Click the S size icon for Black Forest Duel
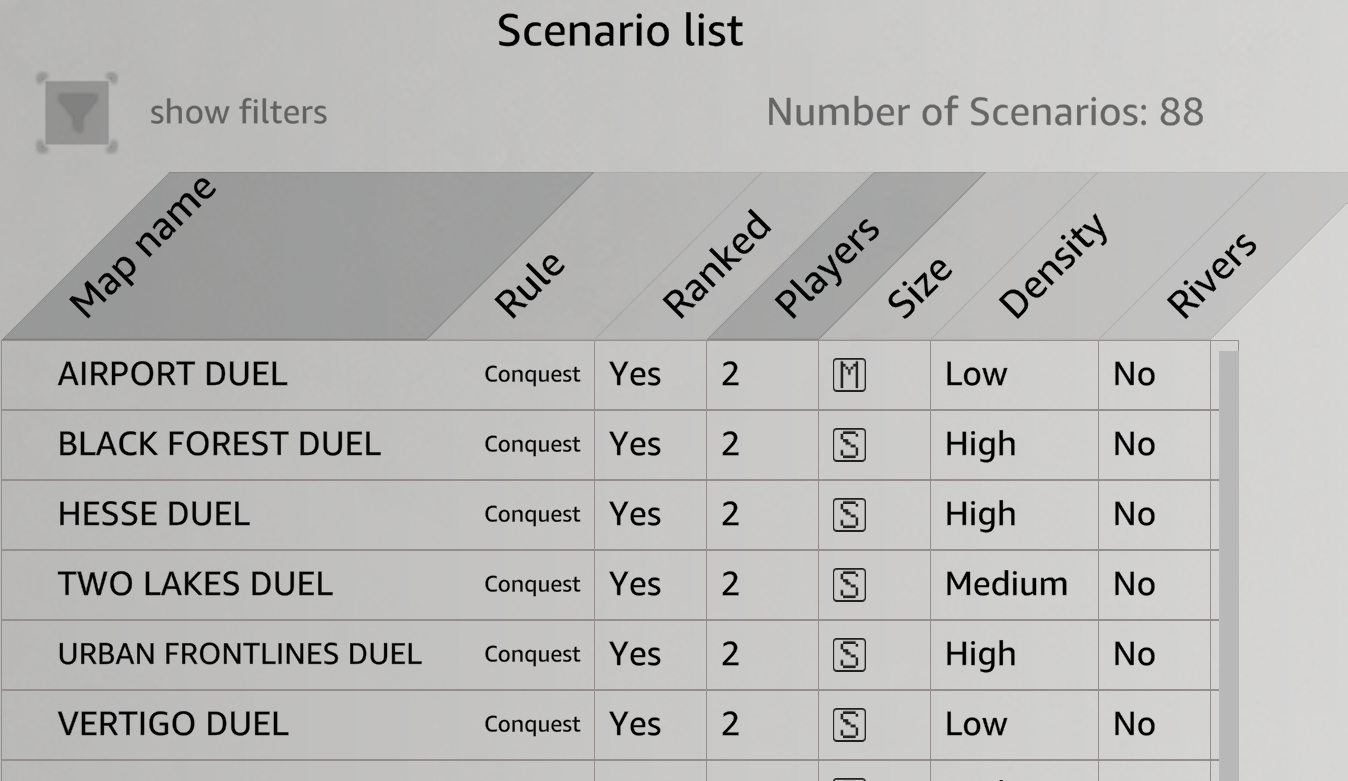Screen dimensions: 1348x781 tap(849, 445)
